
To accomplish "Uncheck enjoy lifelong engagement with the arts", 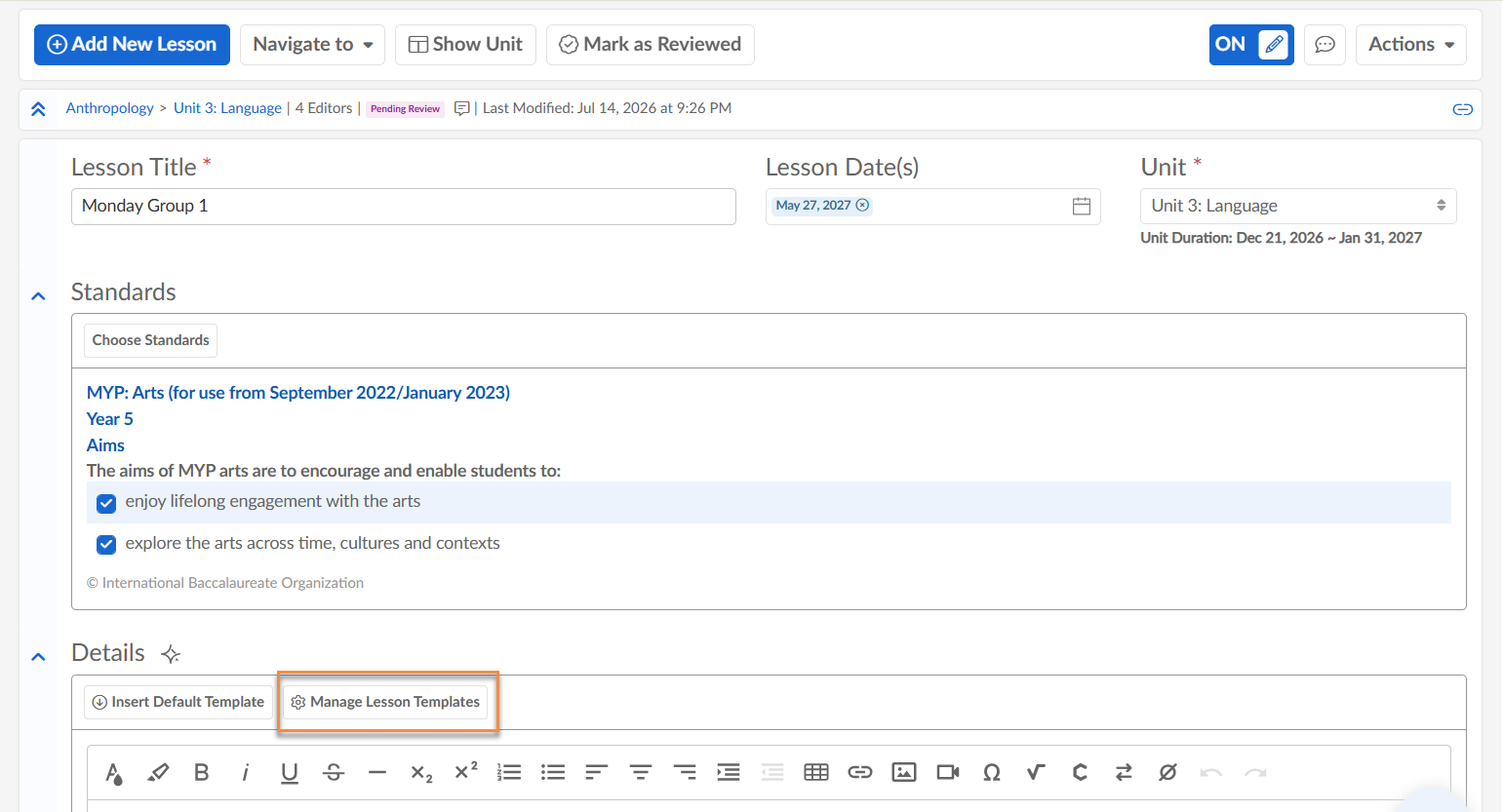I will point(106,503).
